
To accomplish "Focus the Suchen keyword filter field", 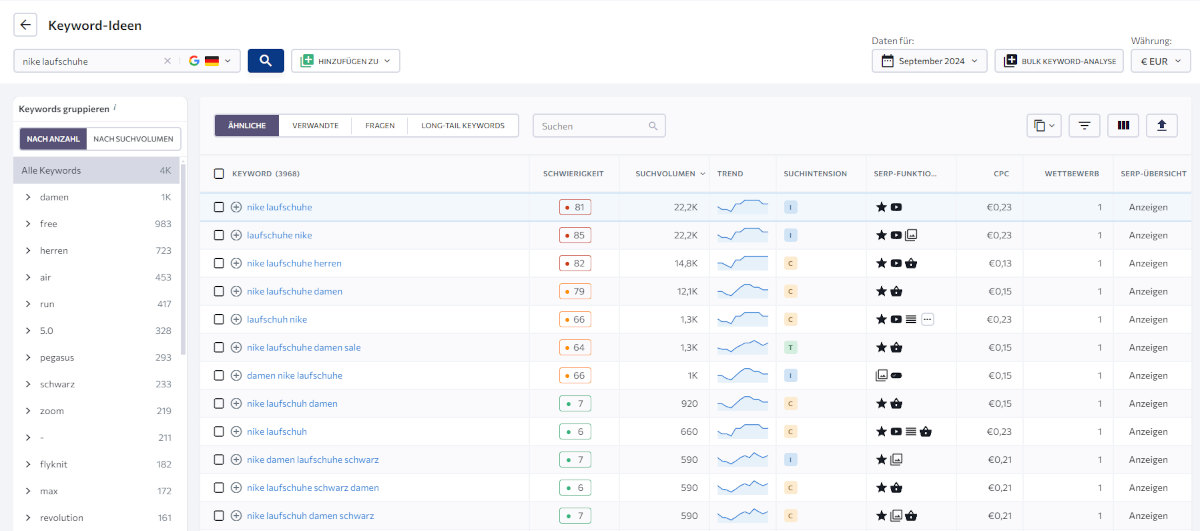I will [x=599, y=126].
